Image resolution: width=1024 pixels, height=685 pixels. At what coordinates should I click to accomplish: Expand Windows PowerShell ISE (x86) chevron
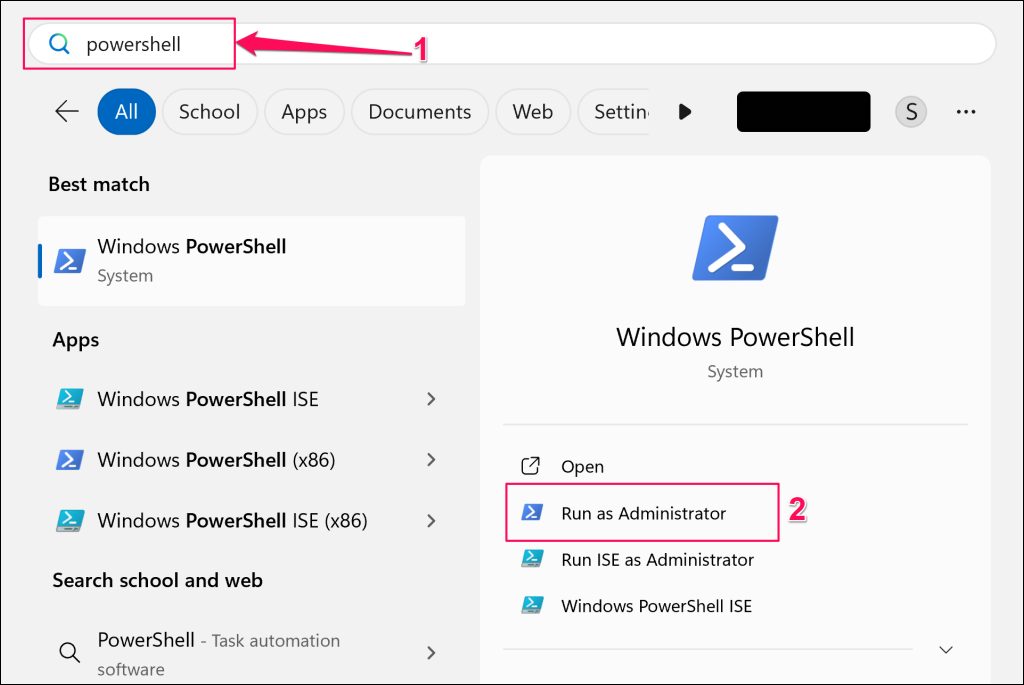[x=431, y=520]
